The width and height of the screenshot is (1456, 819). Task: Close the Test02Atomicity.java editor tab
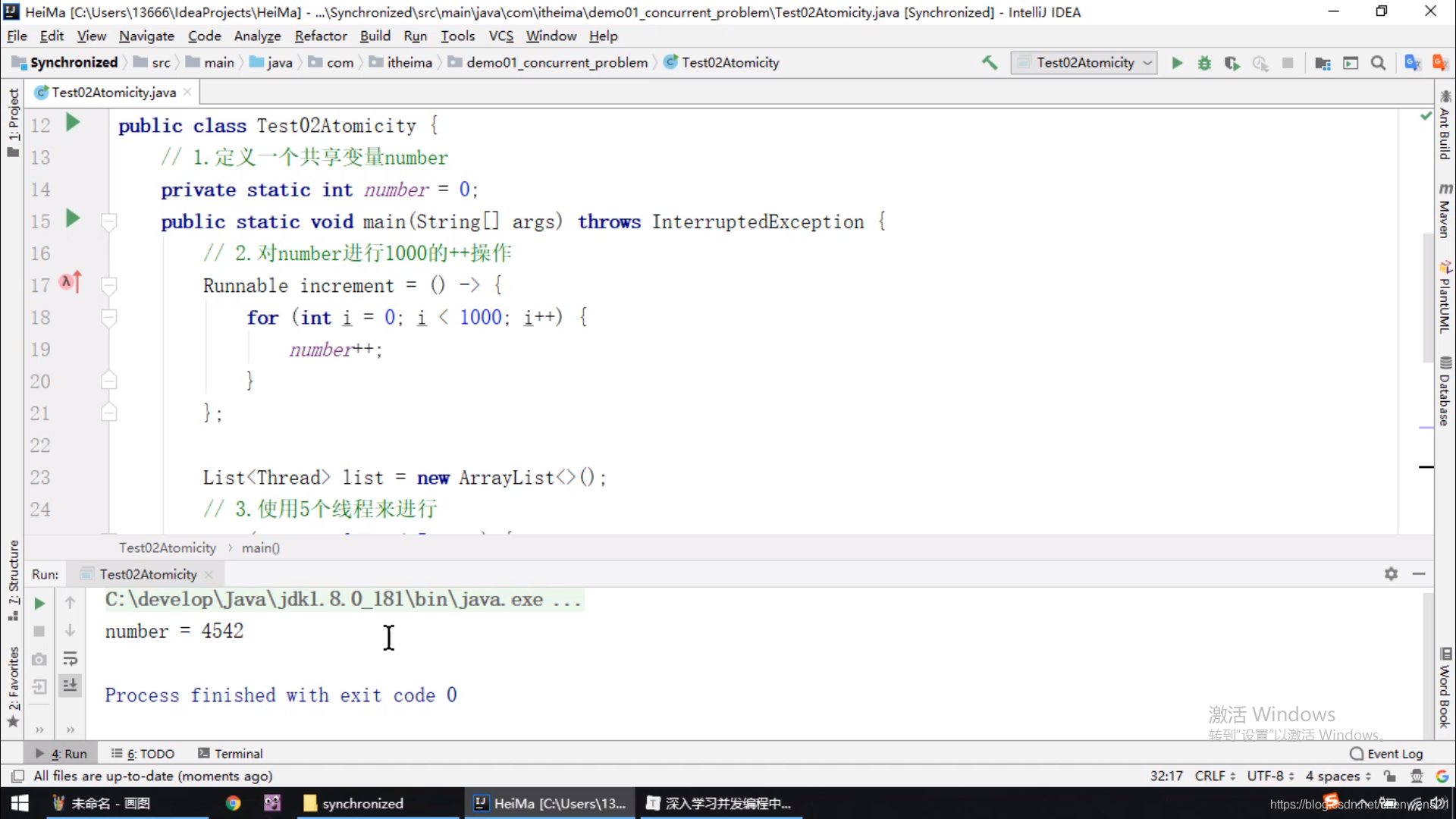(x=187, y=92)
